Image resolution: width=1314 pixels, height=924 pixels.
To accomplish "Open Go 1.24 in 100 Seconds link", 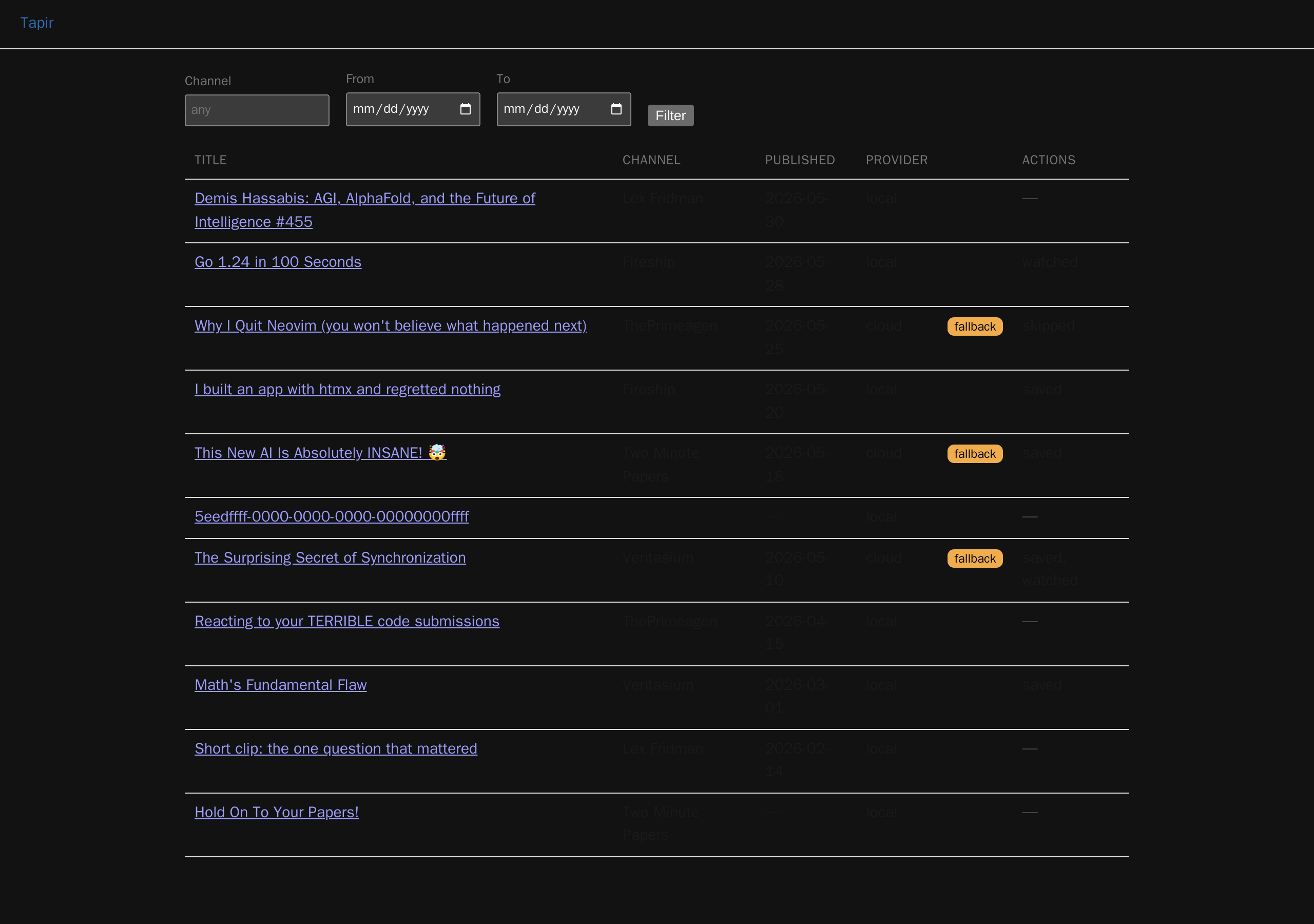I will tap(278, 262).
